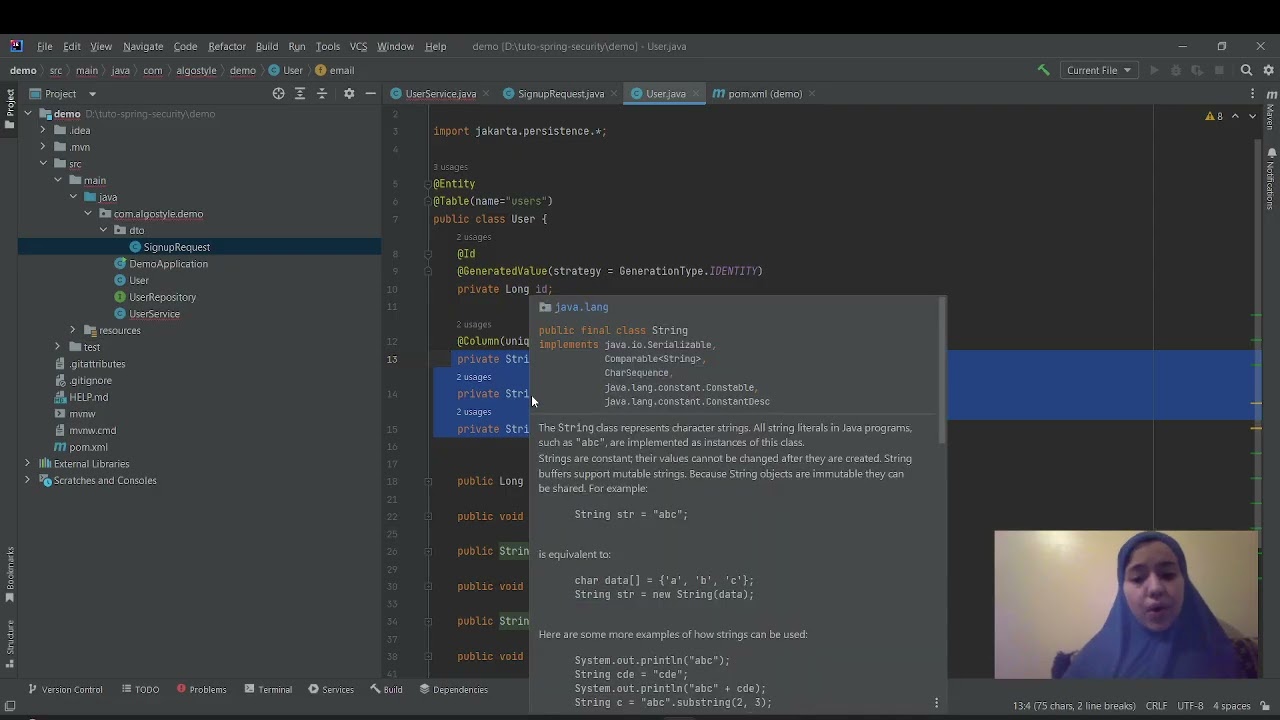The height and width of the screenshot is (720, 1280).
Task: Close the UserService.java tab
Action: click(486, 94)
